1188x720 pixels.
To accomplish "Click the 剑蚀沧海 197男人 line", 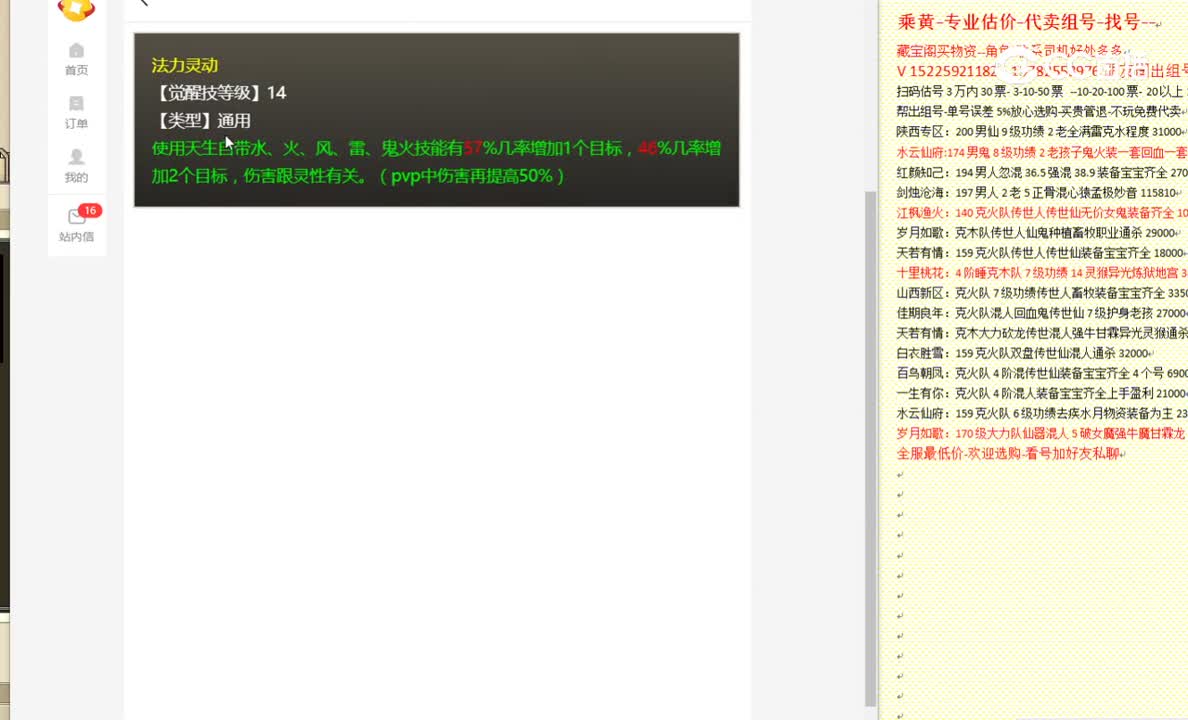I will (1039, 193).
